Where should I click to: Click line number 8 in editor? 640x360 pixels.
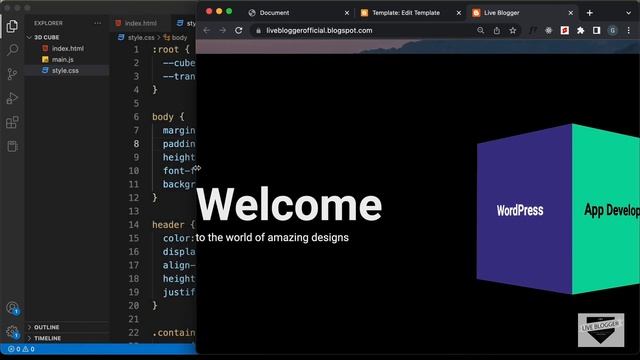(136, 144)
